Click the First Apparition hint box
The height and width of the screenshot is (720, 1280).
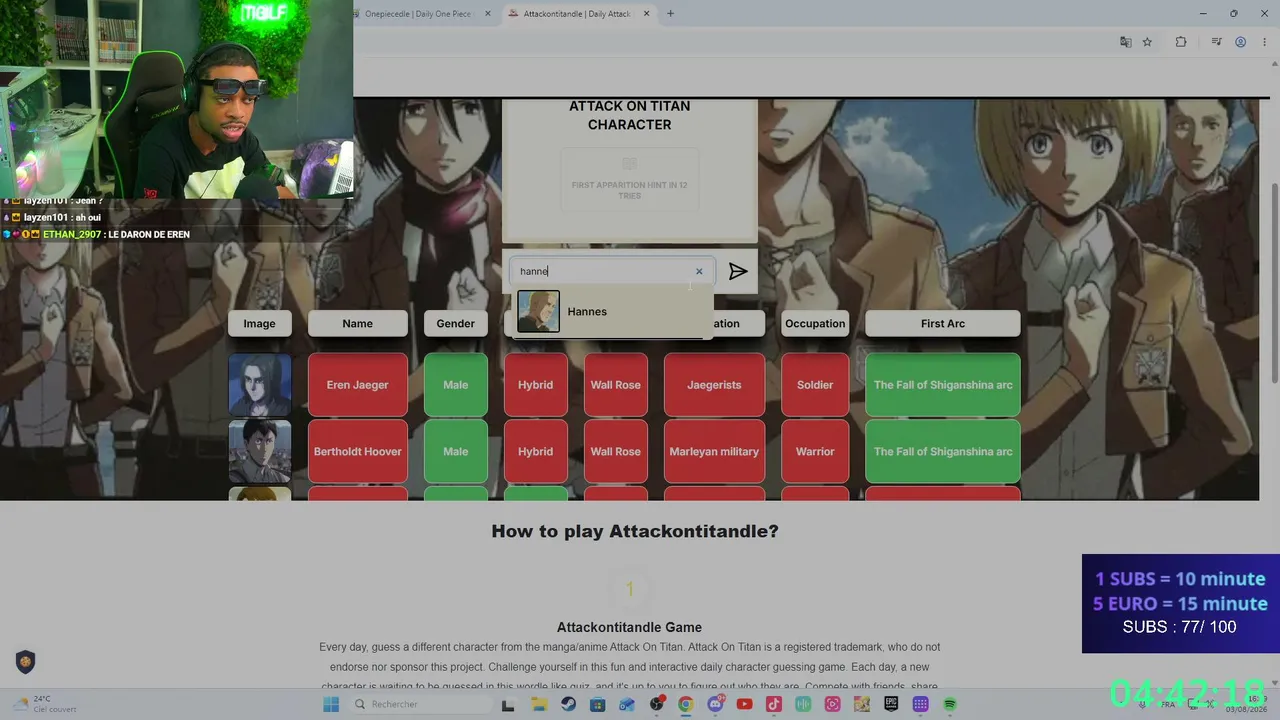tap(629, 180)
